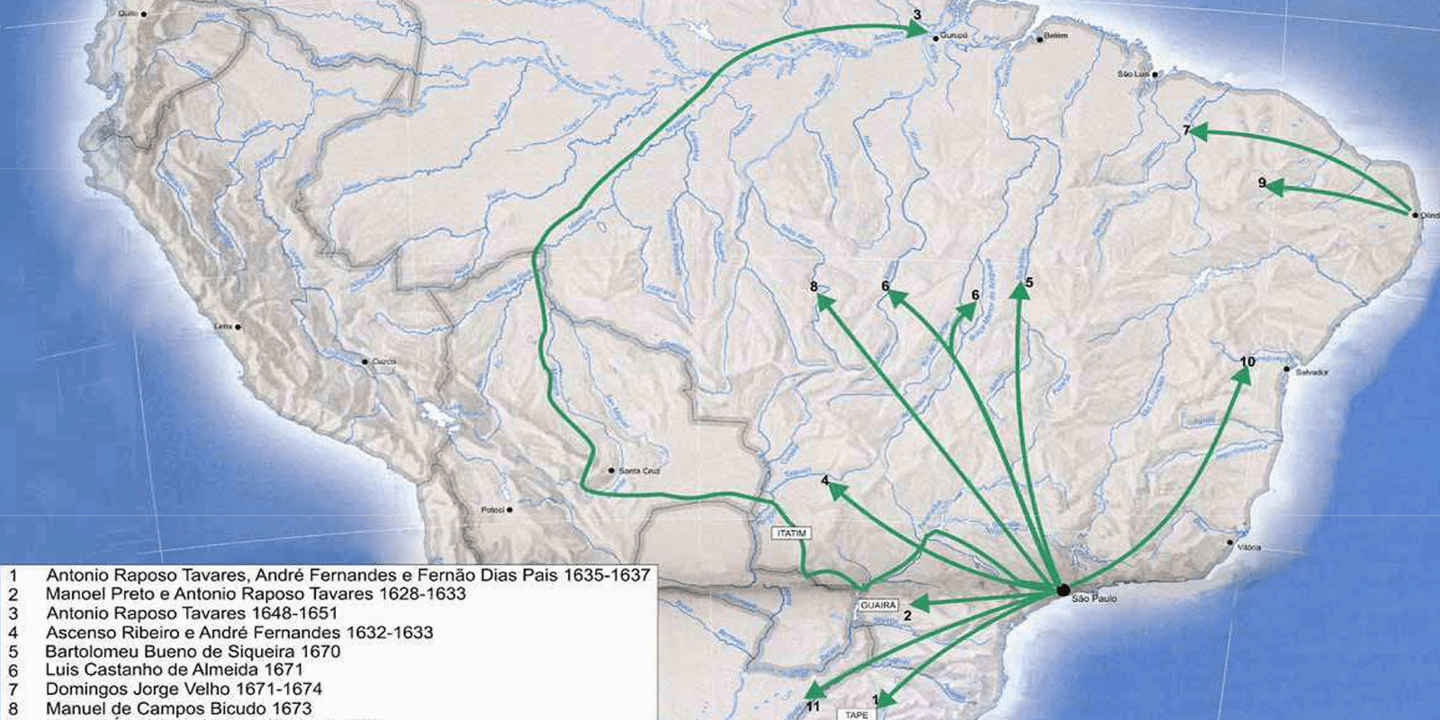
Task: Select the Lima city label
Action: coord(222,326)
